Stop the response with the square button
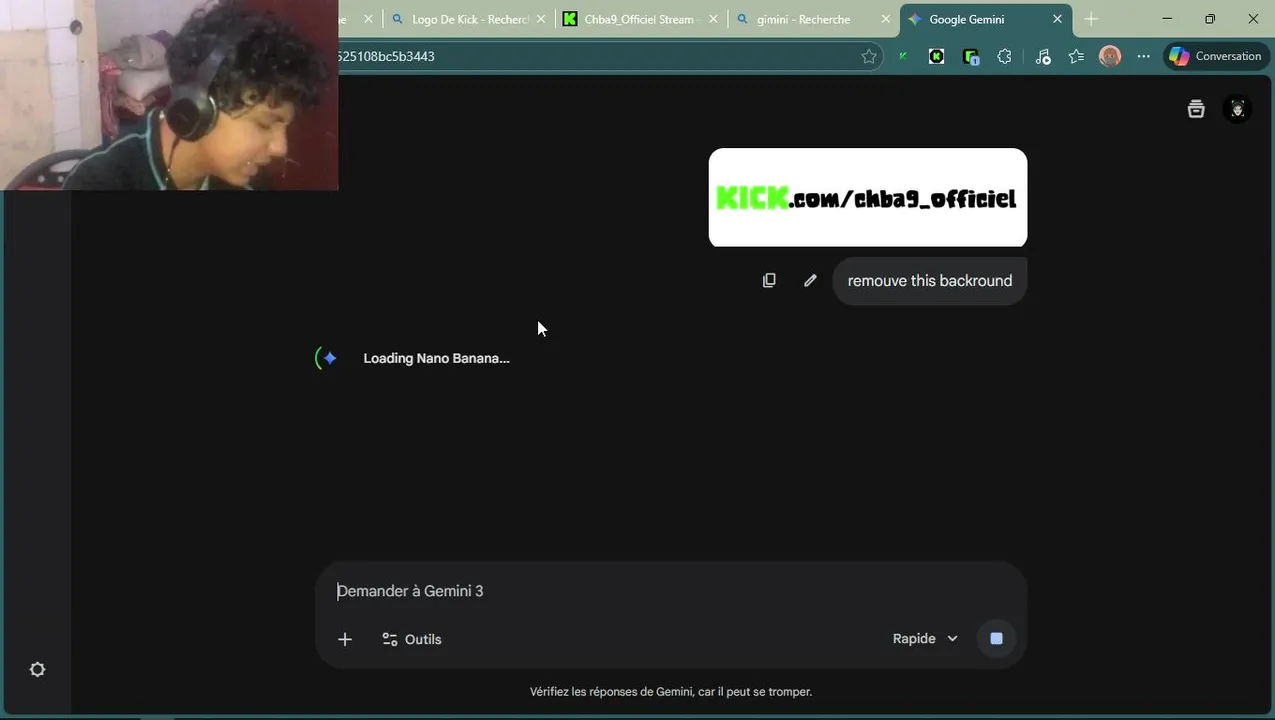The width and height of the screenshot is (1275, 720). pos(996,639)
